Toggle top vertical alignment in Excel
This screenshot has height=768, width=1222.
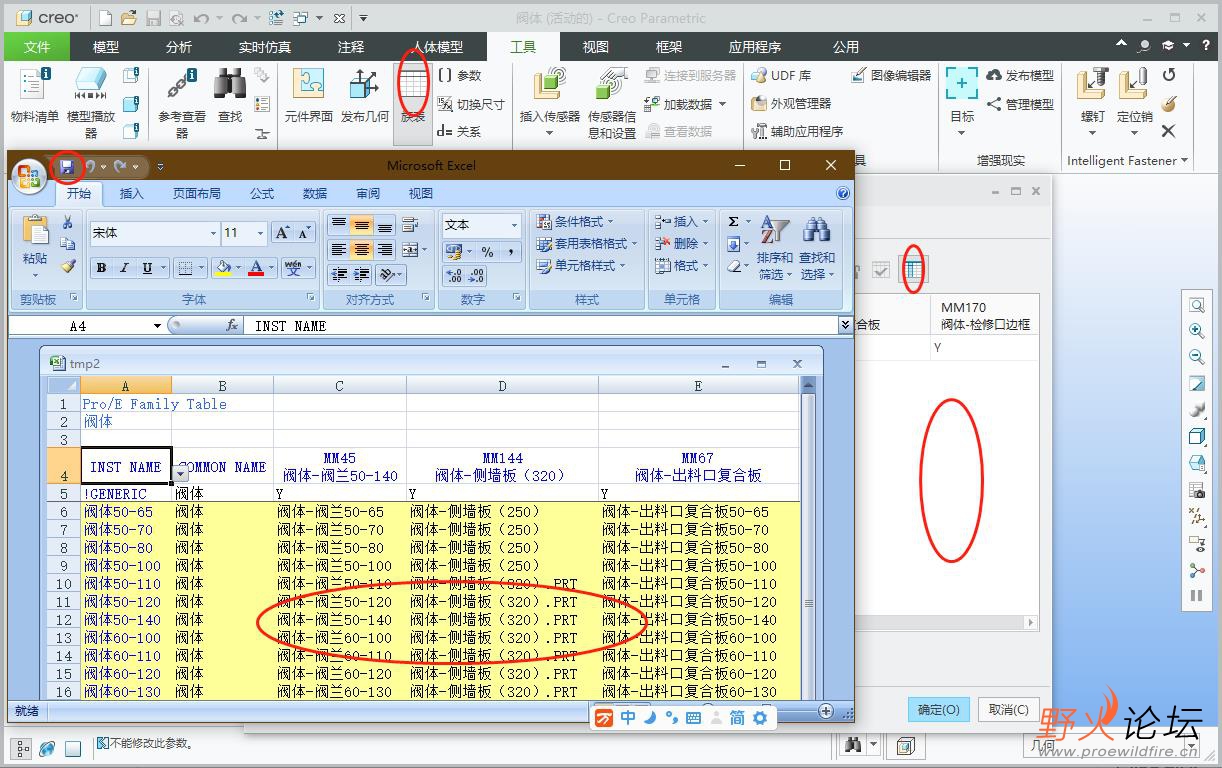point(339,225)
